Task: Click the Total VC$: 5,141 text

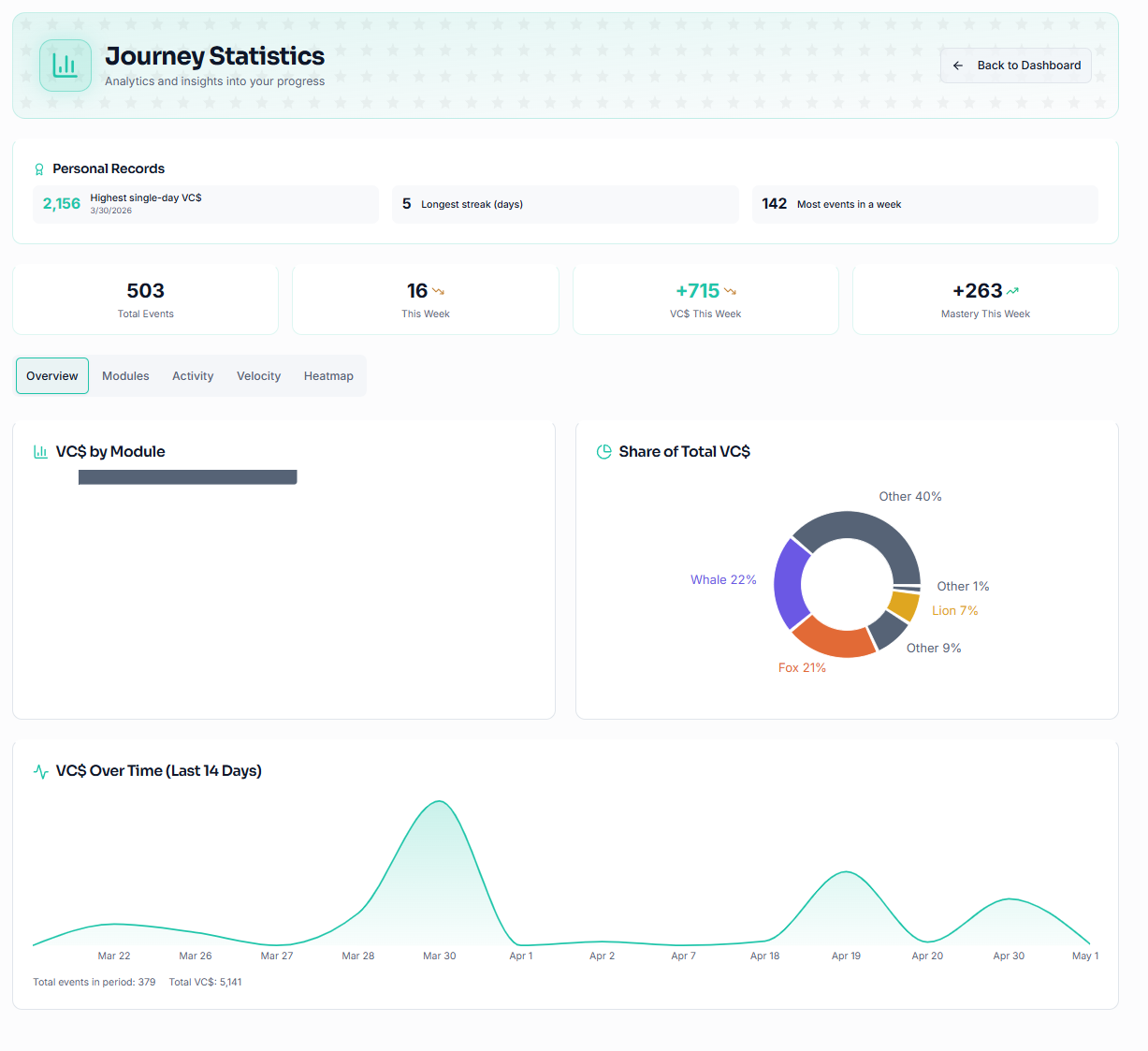Action: coord(205,983)
